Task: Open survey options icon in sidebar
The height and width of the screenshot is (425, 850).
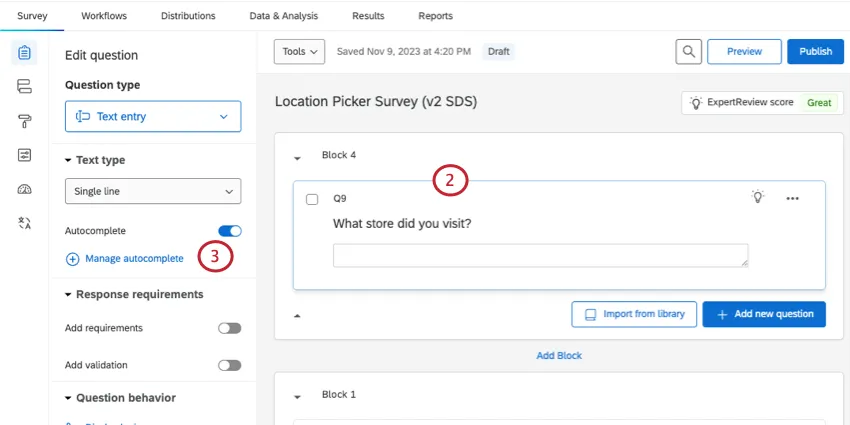Action: 24,155
